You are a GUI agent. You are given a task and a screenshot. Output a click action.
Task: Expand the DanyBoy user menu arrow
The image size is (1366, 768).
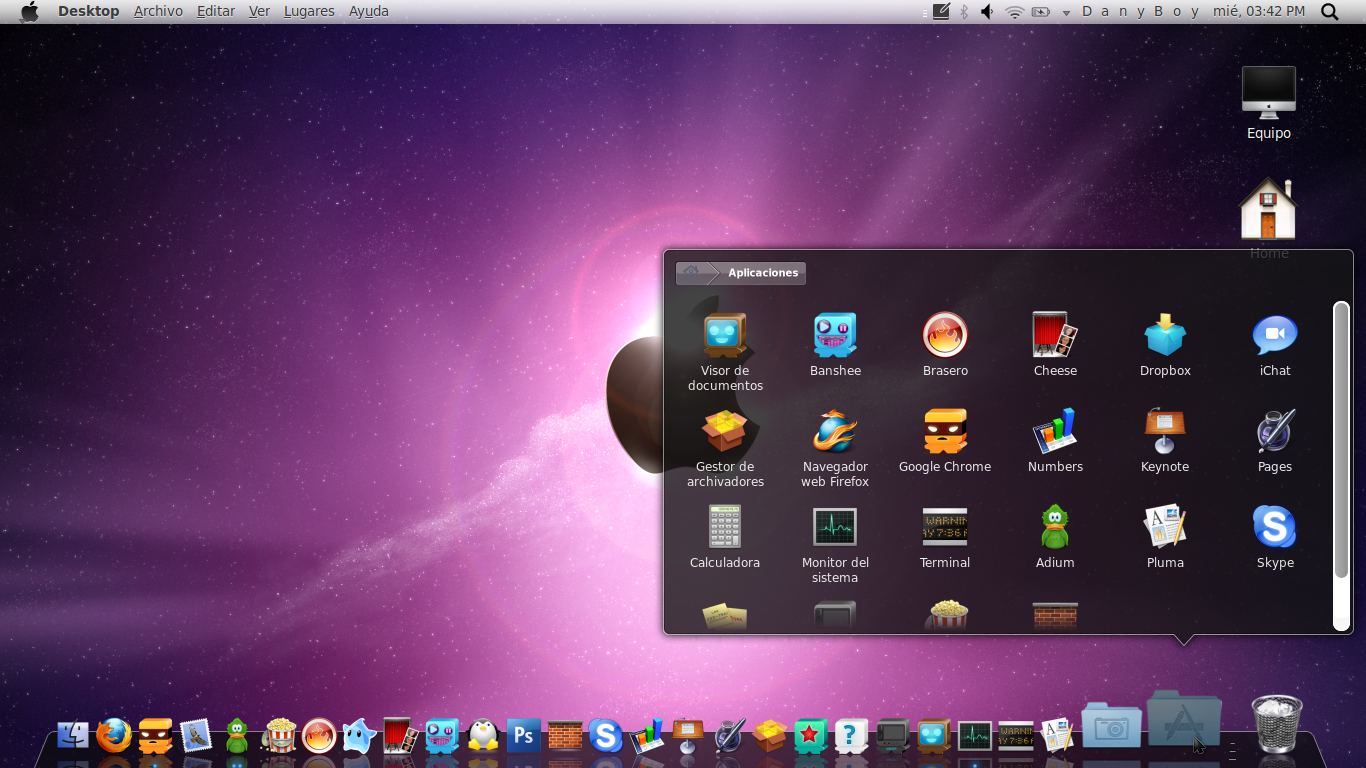pyautogui.click(x=1066, y=12)
